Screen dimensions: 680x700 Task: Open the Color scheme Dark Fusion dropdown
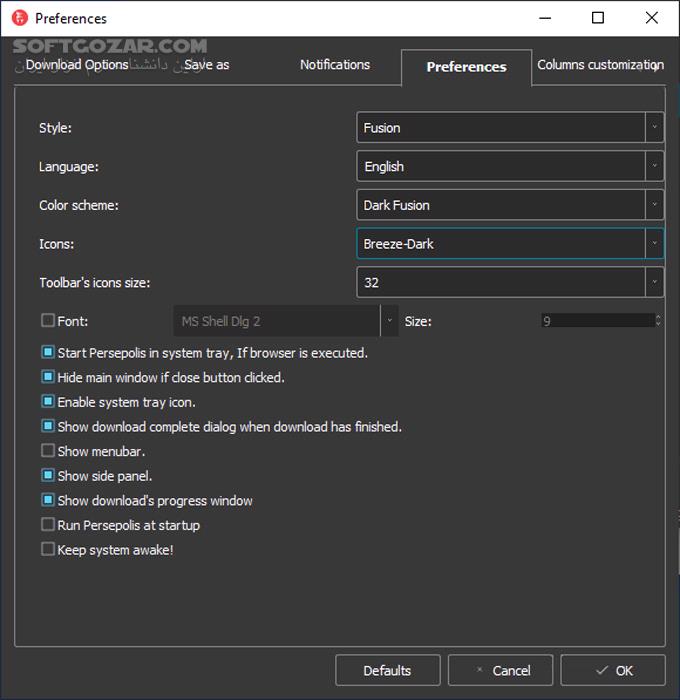[509, 205]
